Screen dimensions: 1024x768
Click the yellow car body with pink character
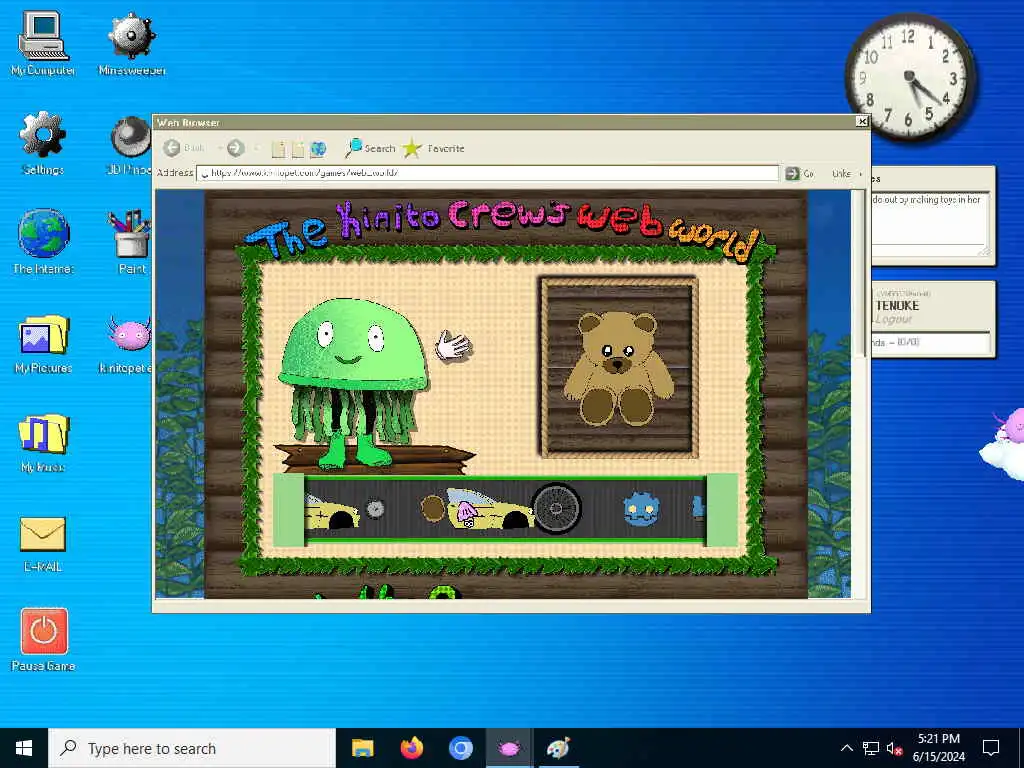[x=490, y=508]
